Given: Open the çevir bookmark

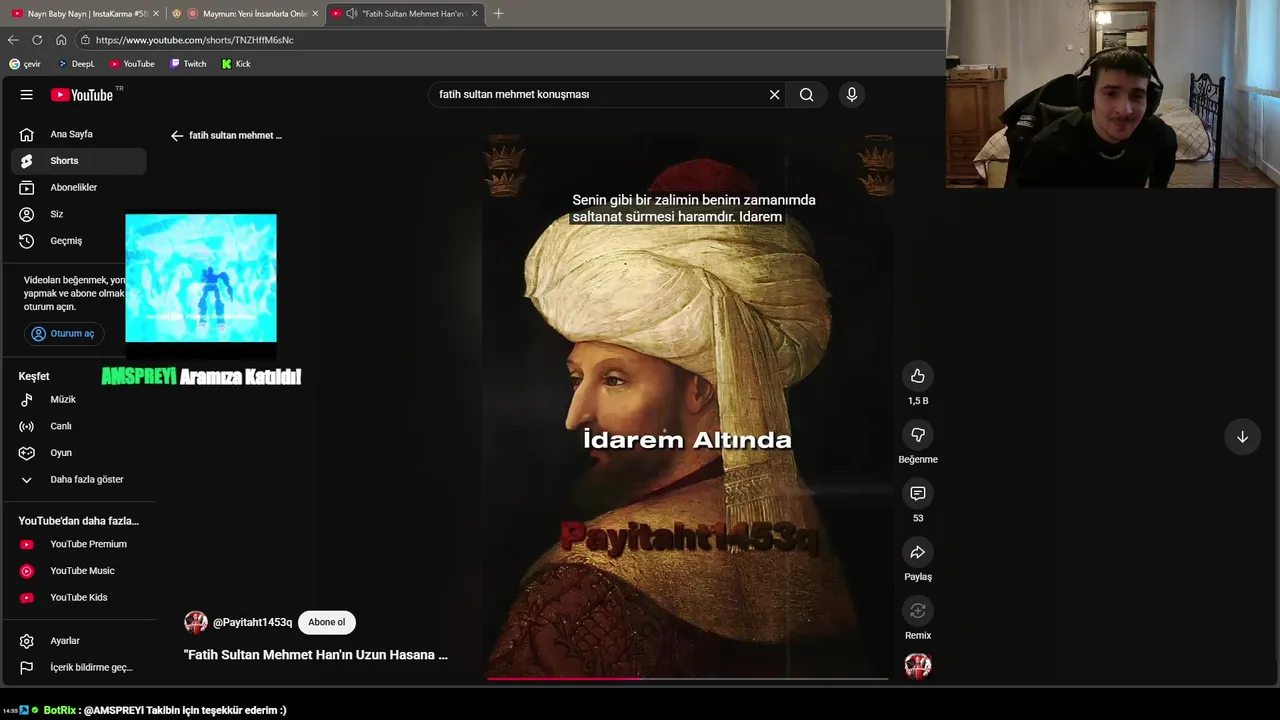Looking at the screenshot, I should coord(25,64).
